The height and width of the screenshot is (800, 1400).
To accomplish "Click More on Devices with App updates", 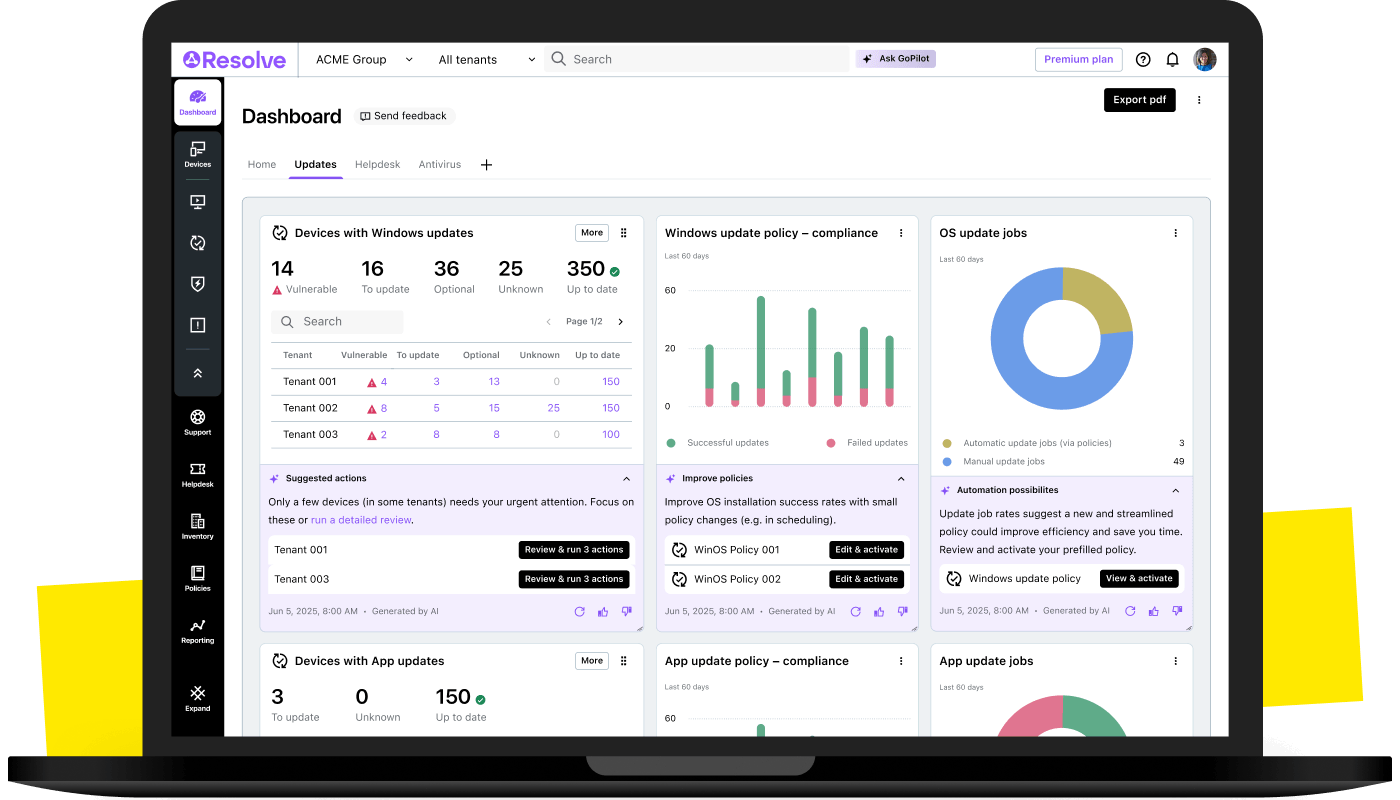I will pos(592,661).
